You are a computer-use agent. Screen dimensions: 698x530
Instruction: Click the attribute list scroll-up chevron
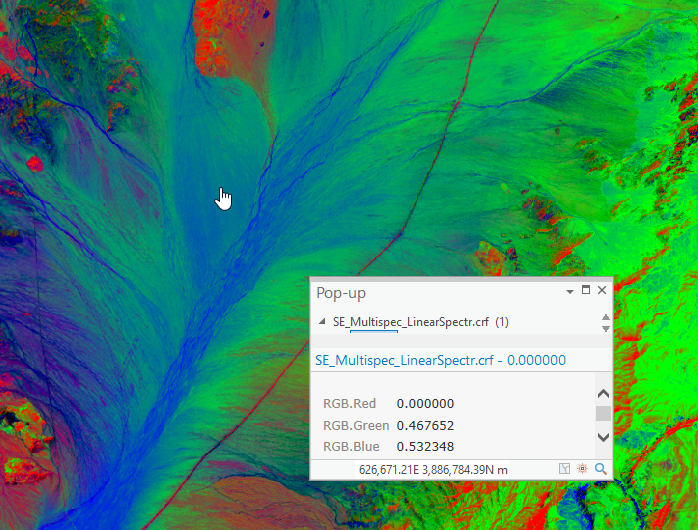pos(603,394)
